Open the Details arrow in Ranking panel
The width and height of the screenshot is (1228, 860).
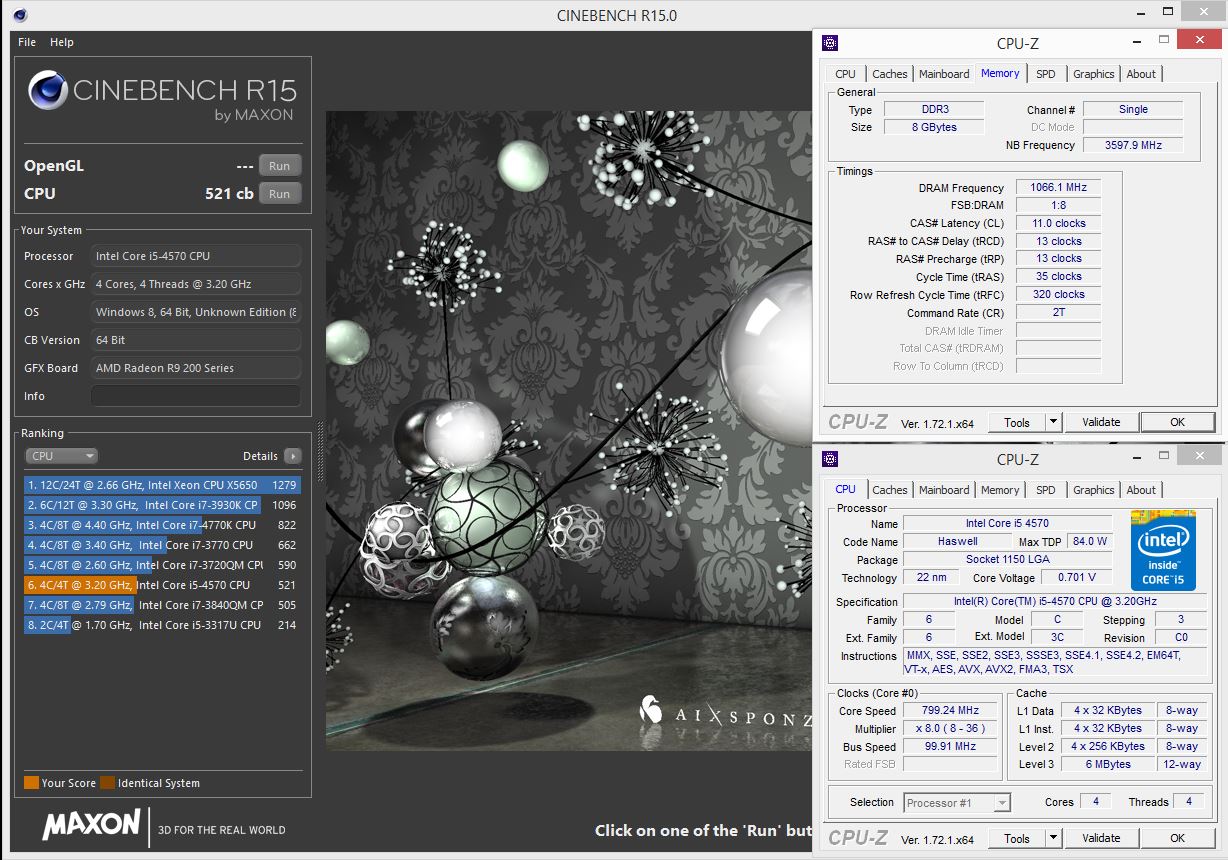click(292, 456)
